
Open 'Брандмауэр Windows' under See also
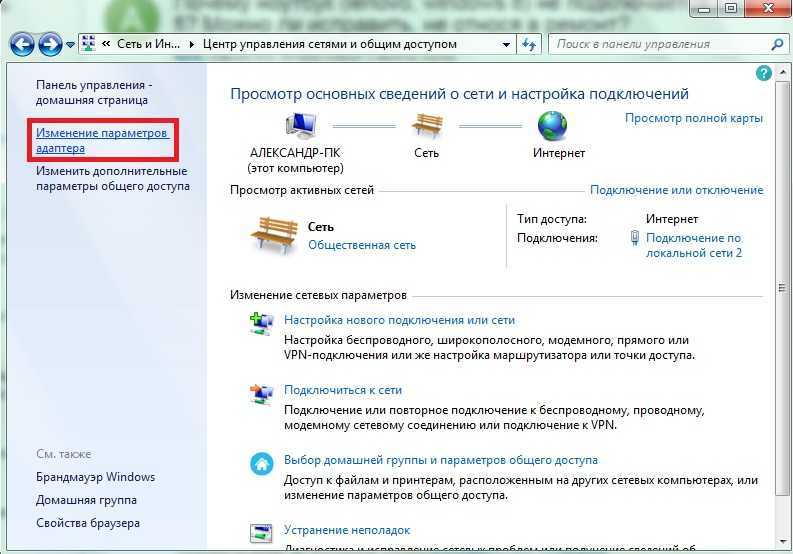coord(95,477)
